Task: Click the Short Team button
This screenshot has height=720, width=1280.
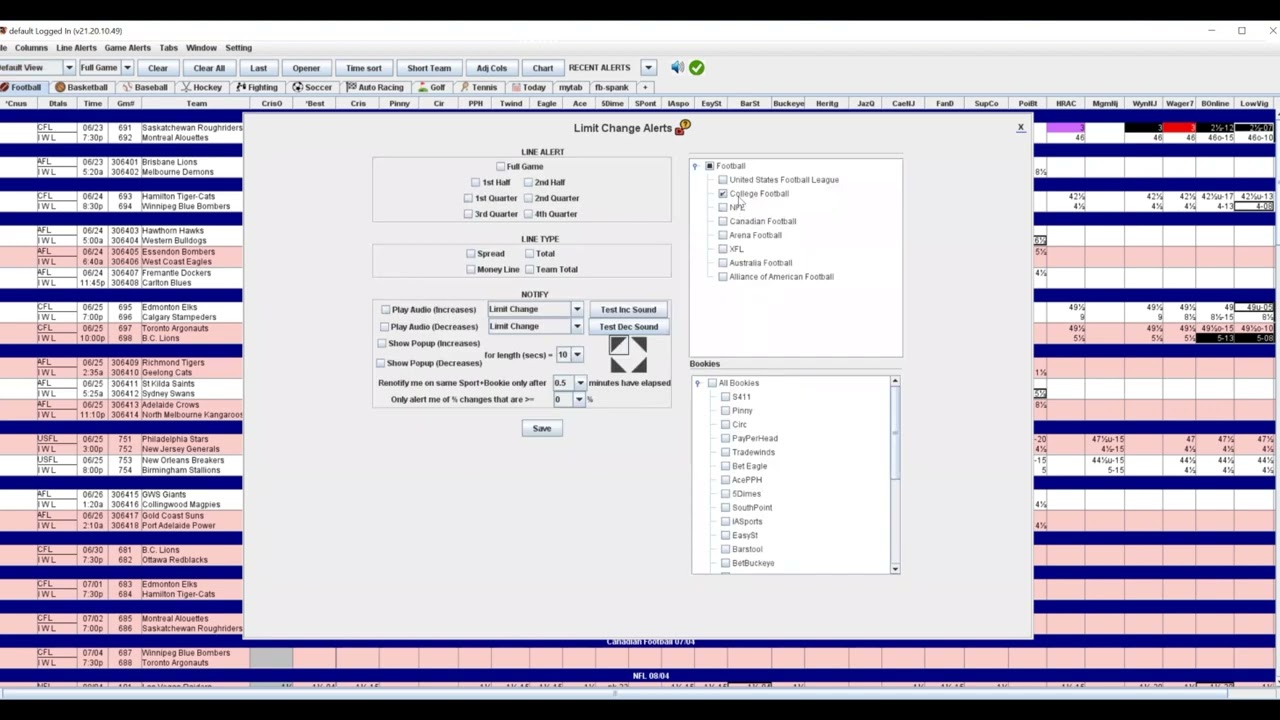Action: pyautogui.click(x=429, y=68)
